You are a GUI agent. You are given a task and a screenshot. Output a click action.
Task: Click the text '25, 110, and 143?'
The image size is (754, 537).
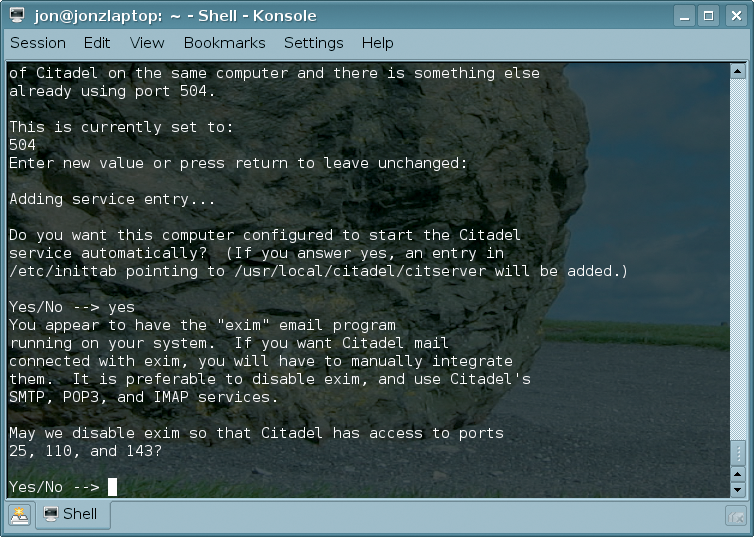(x=86, y=451)
